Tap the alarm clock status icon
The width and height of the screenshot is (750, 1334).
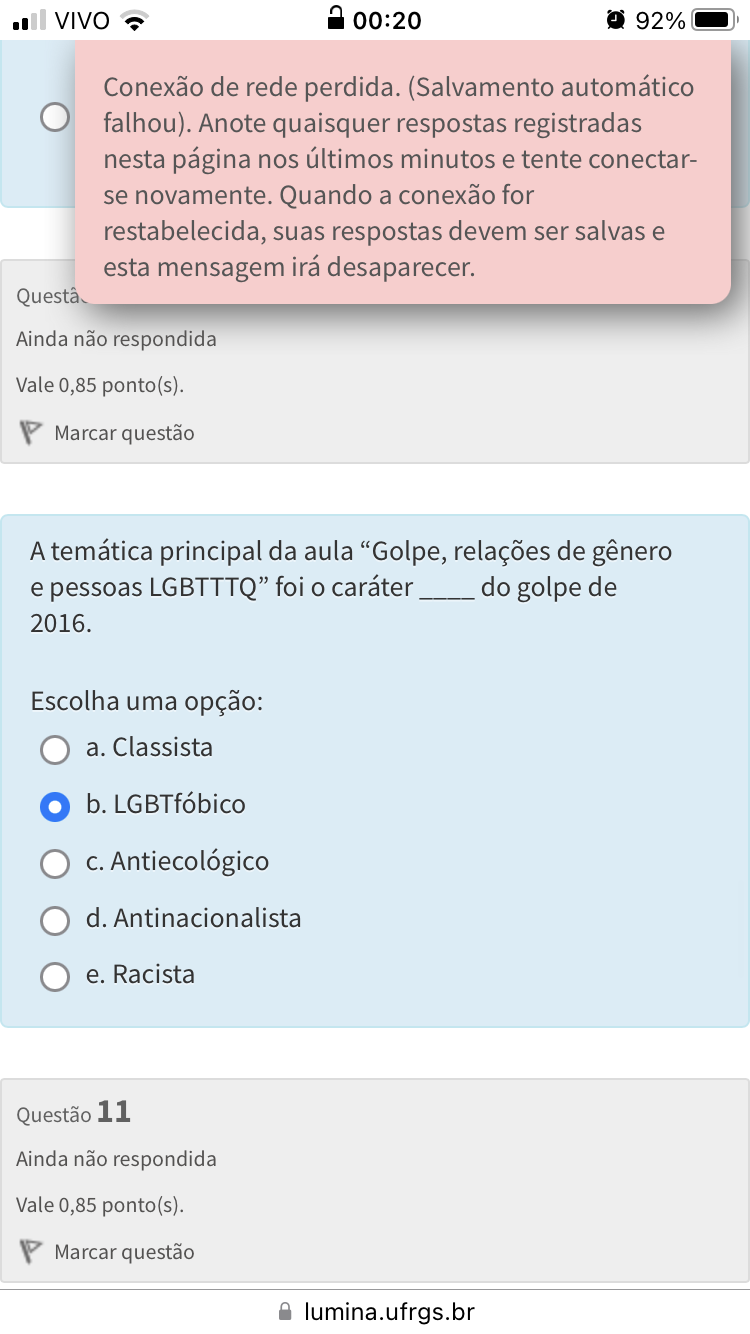pos(616,20)
